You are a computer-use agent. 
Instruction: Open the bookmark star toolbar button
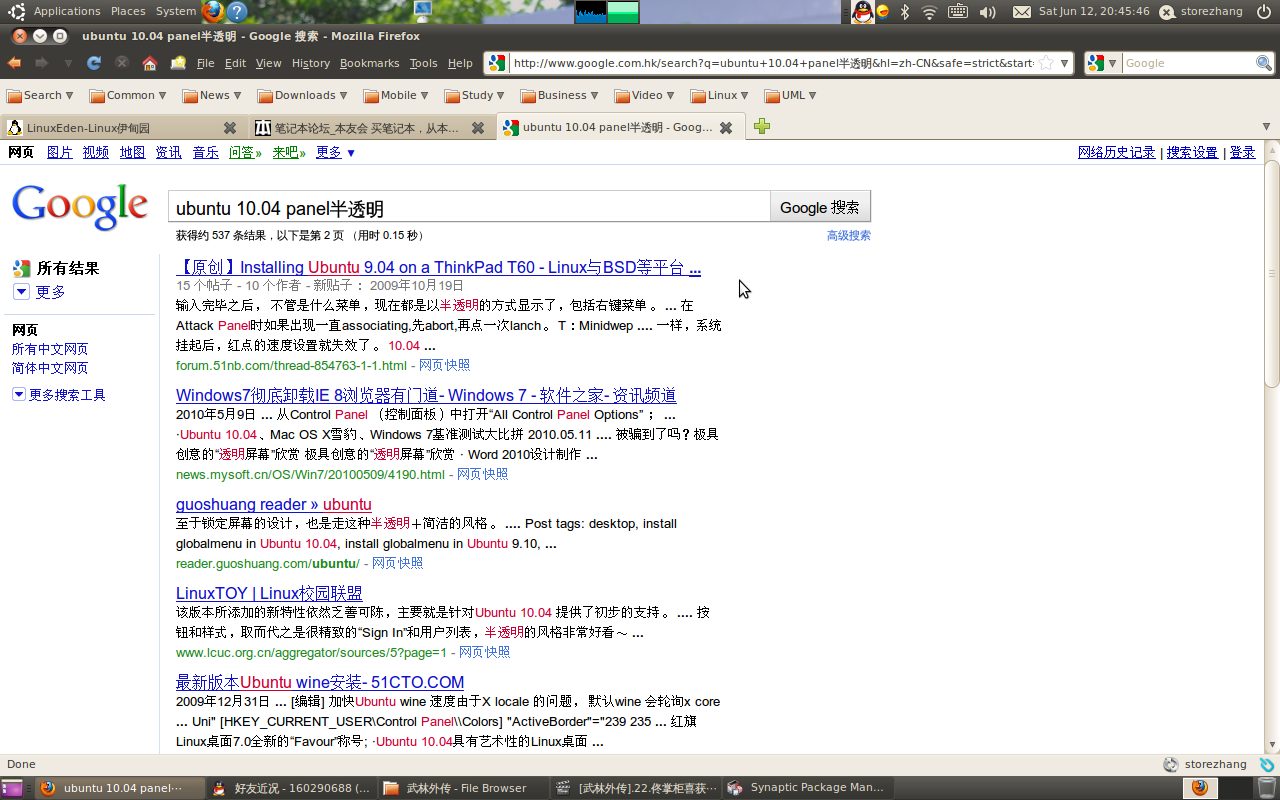178,63
